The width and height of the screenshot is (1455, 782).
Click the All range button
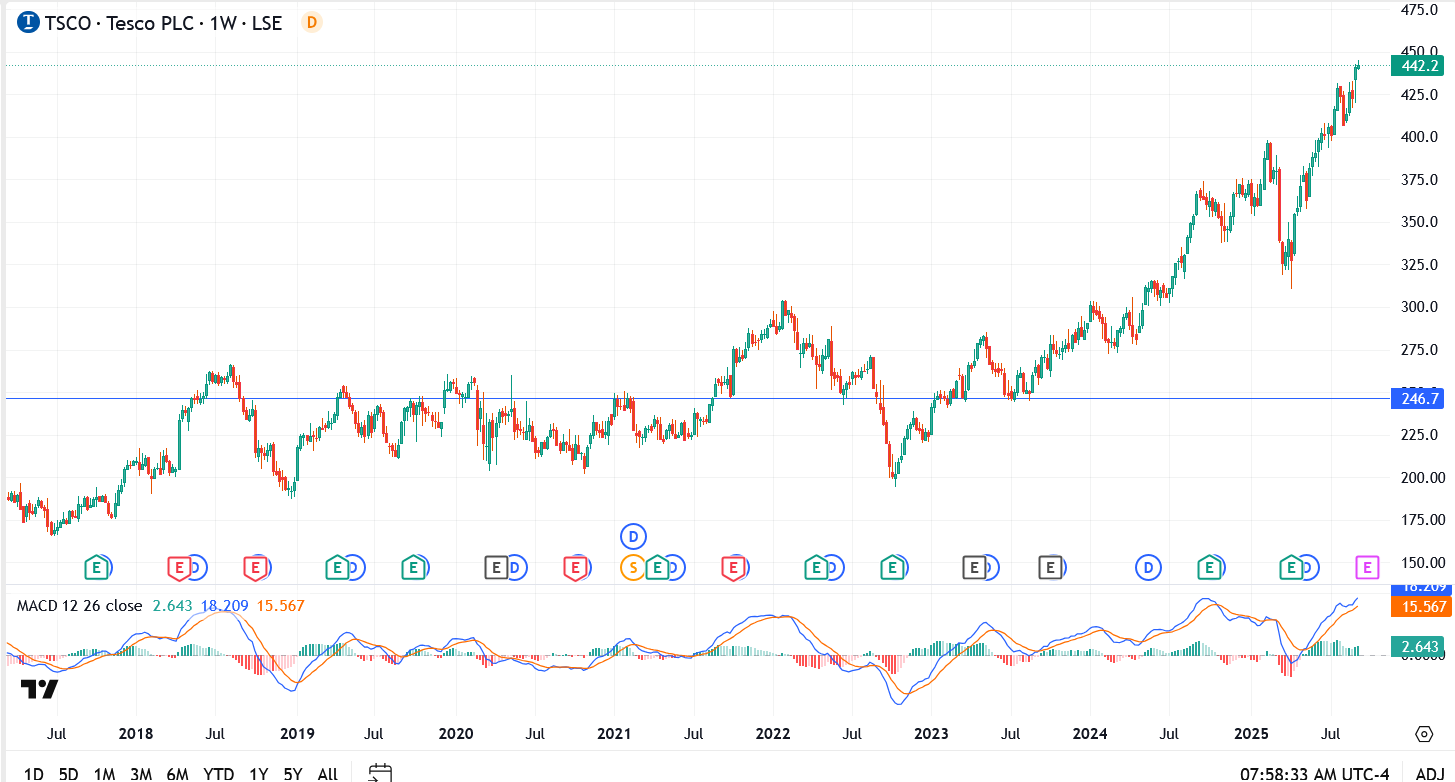click(x=327, y=773)
